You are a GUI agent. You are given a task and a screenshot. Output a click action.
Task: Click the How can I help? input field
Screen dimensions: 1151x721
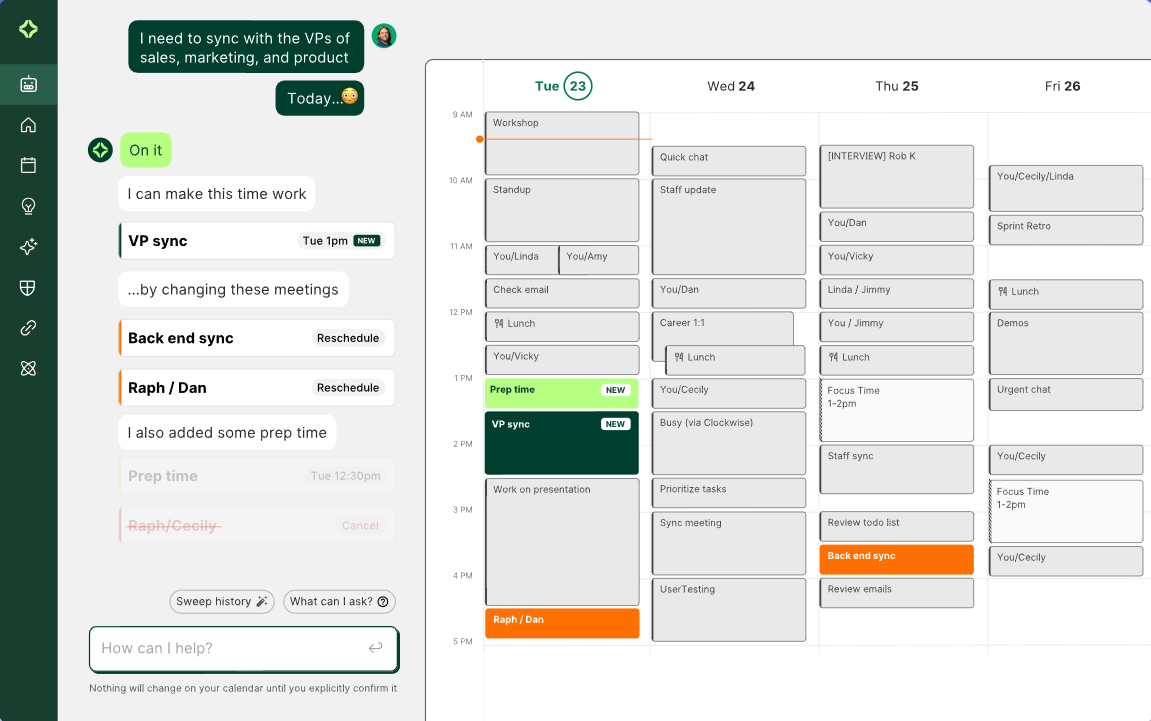(x=230, y=648)
